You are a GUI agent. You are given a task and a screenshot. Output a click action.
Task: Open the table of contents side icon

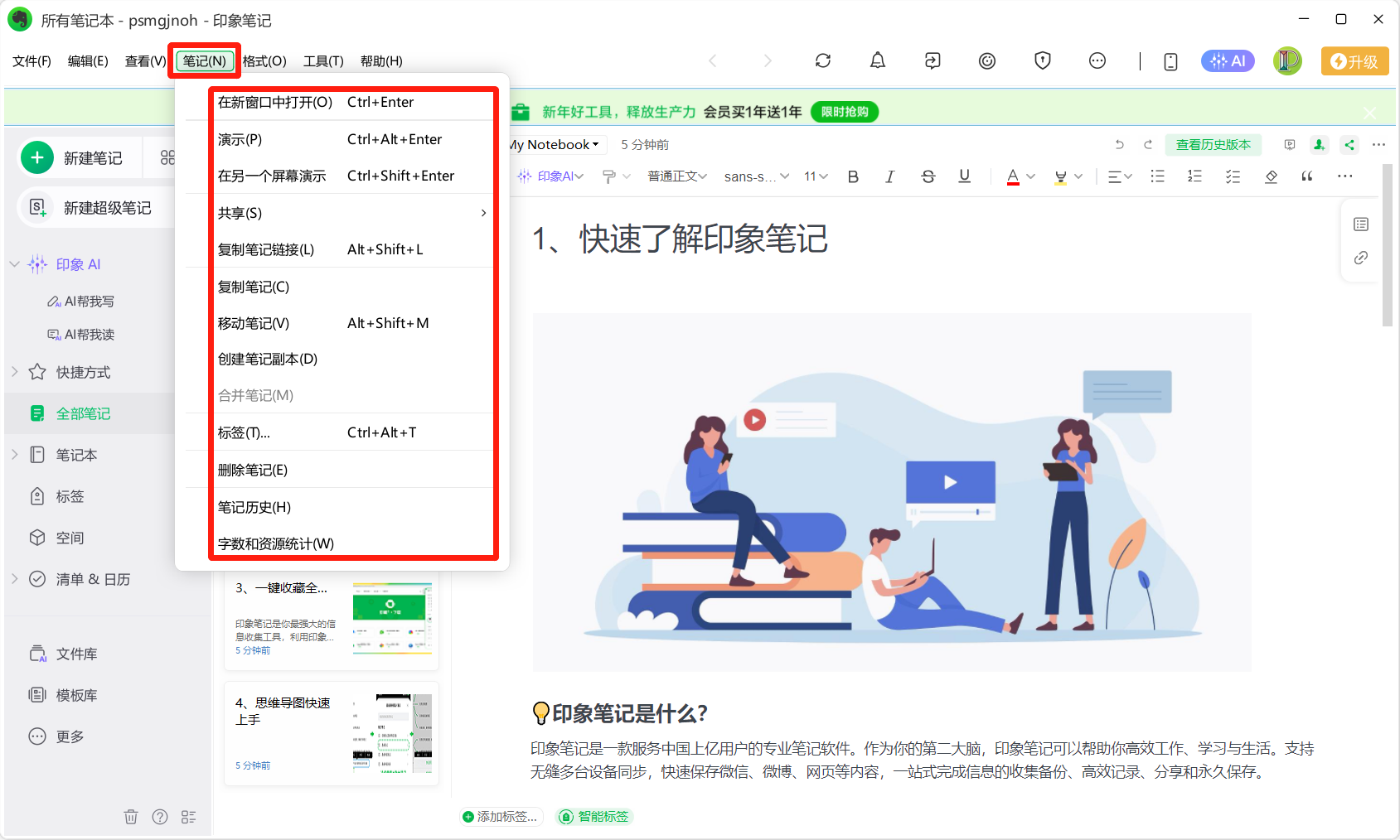[1361, 224]
